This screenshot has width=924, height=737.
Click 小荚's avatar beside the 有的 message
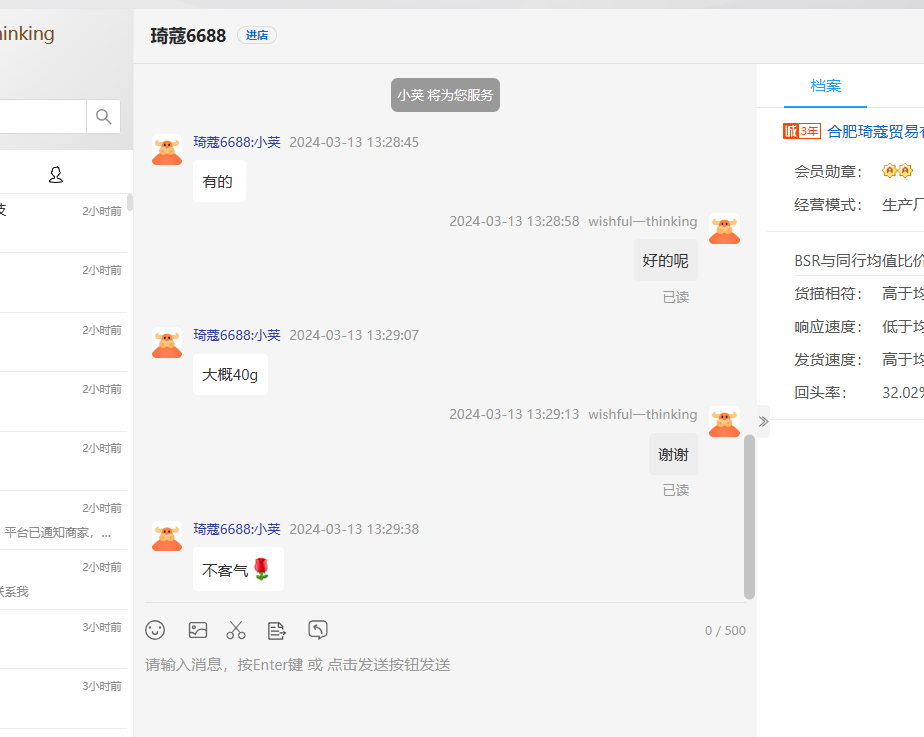click(x=167, y=150)
